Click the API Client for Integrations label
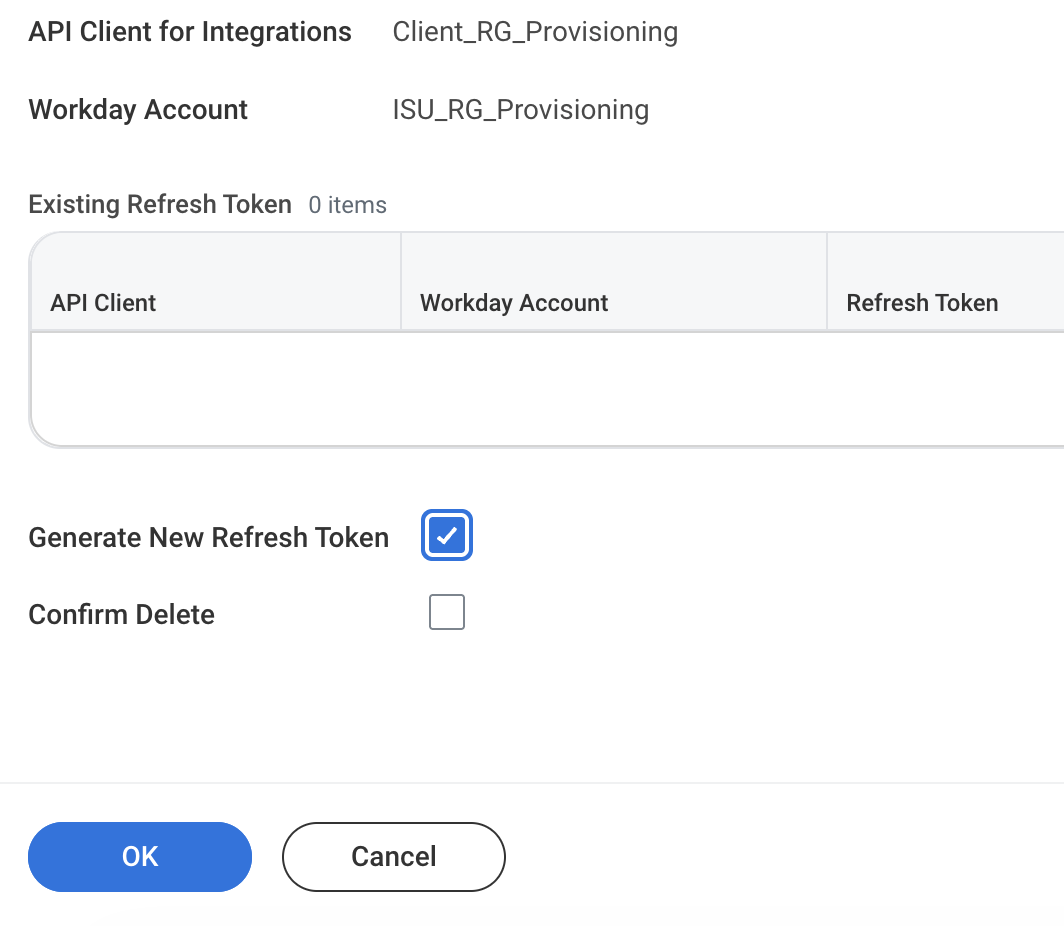1064x926 pixels. [190, 32]
